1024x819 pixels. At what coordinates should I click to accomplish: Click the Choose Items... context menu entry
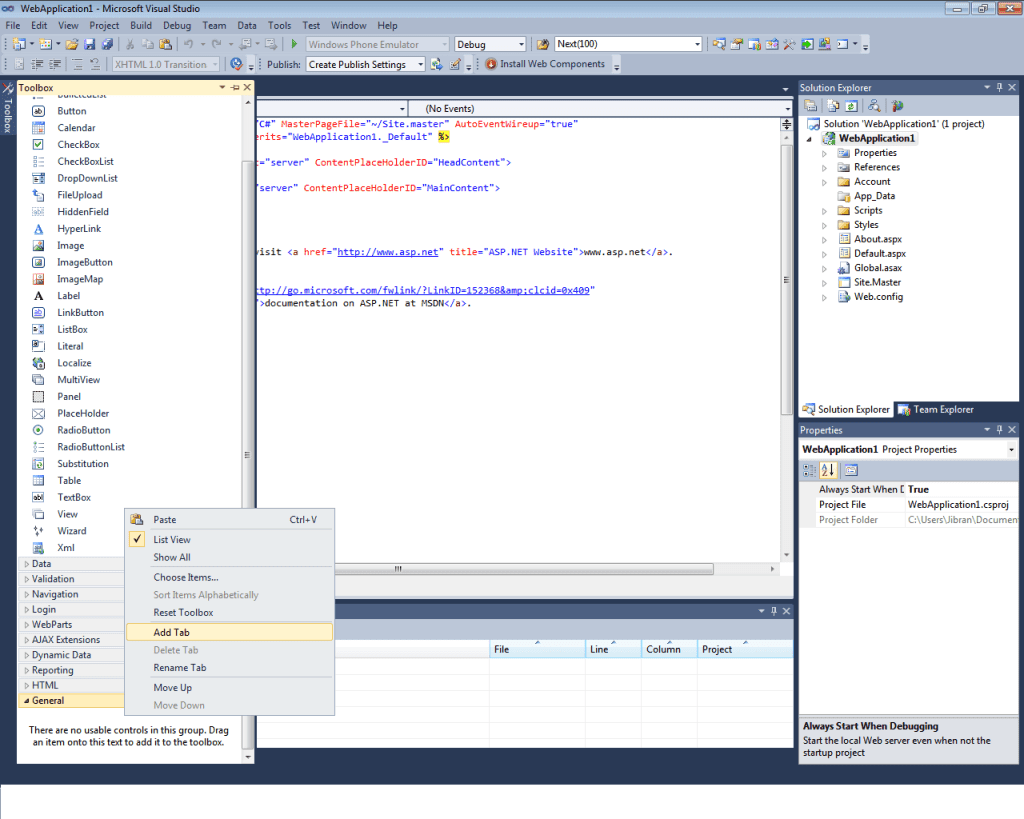(x=185, y=577)
